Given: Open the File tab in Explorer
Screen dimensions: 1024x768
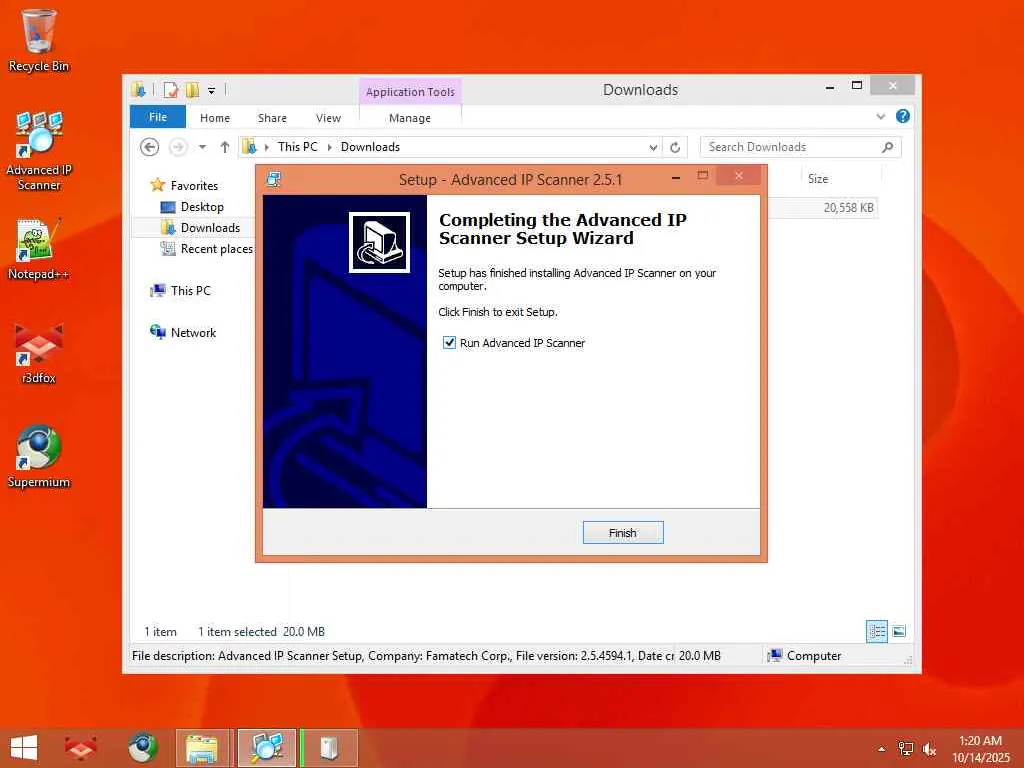Looking at the screenshot, I should (x=158, y=117).
